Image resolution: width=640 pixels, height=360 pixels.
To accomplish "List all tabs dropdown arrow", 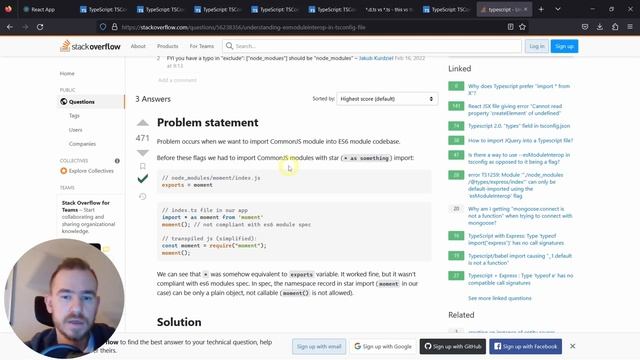I will (558, 9).
